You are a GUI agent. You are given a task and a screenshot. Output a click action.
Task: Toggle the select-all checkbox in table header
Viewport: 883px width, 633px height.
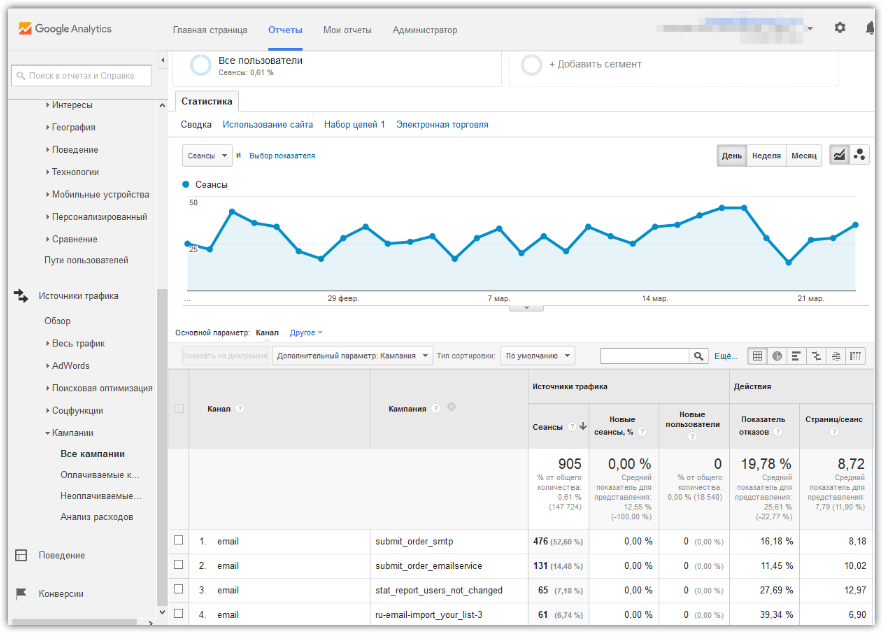[x=179, y=408]
